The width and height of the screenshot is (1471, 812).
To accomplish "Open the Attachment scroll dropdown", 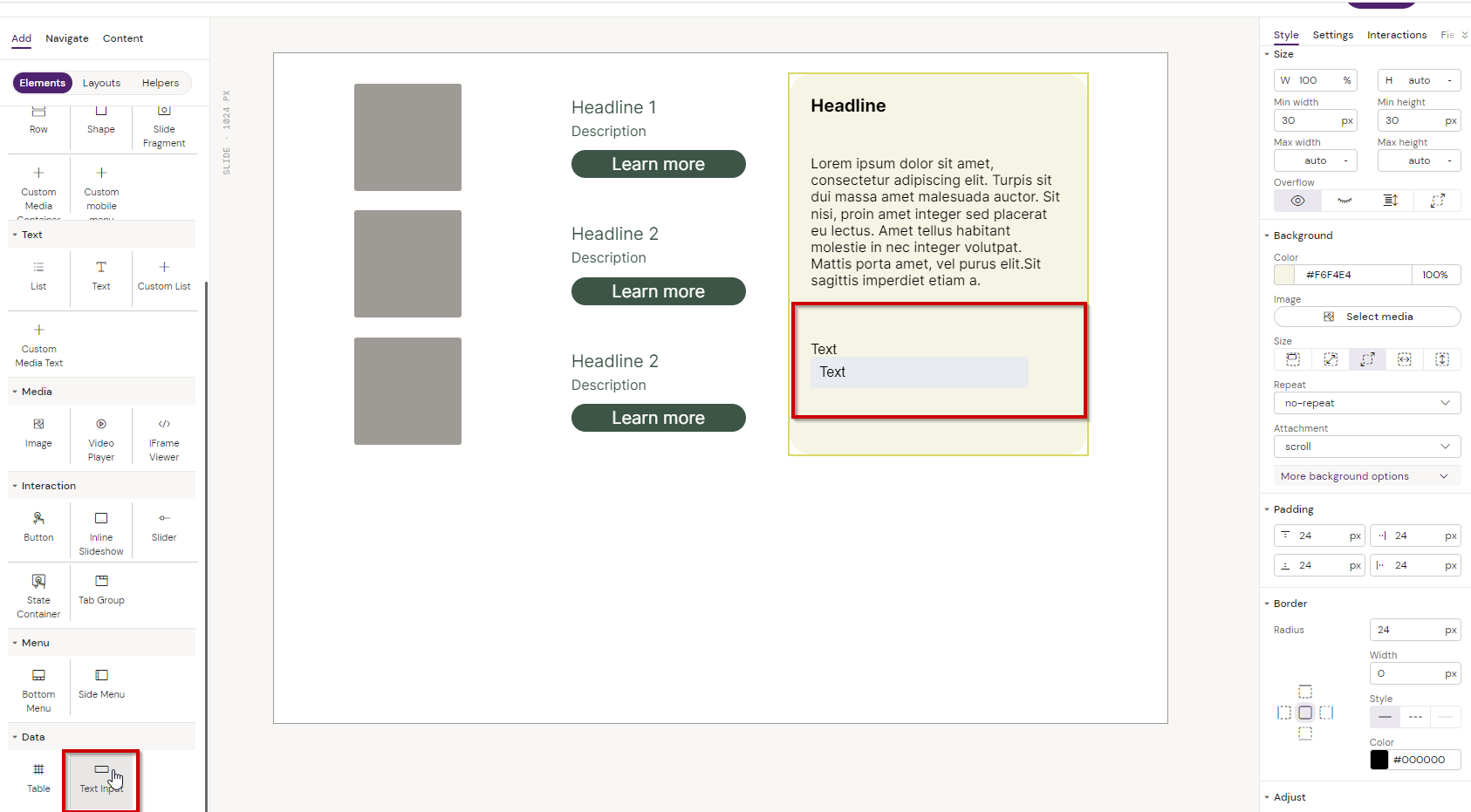I will pyautogui.click(x=1366, y=447).
